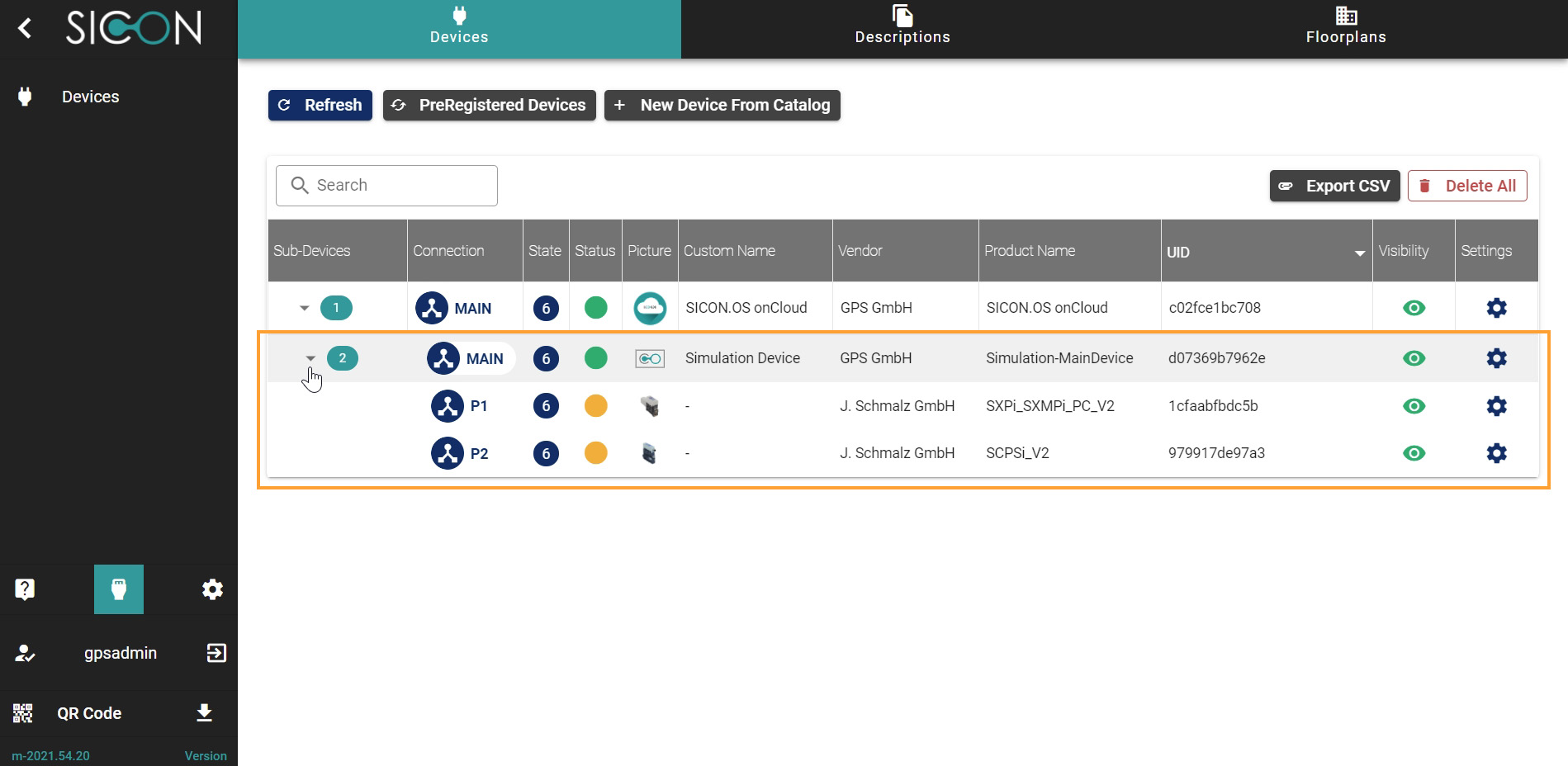Click the logout icon next to gpsadmin
Screen dimensions: 1568x766
point(216,653)
